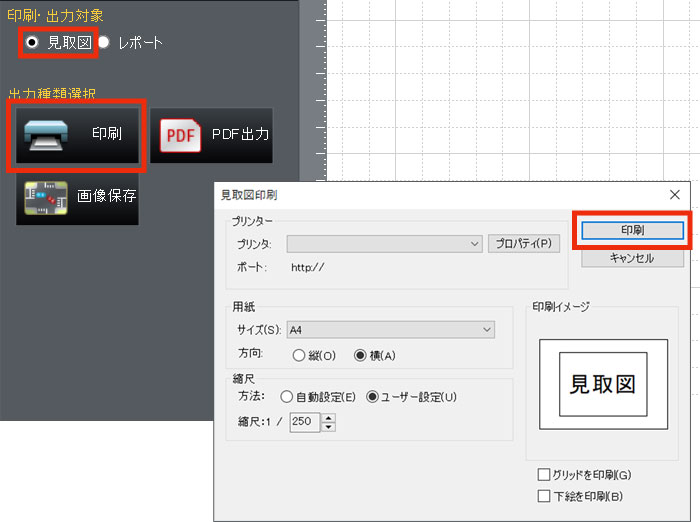Click the http:// port value text
Image resolution: width=700 pixels, height=522 pixels.
point(308,267)
